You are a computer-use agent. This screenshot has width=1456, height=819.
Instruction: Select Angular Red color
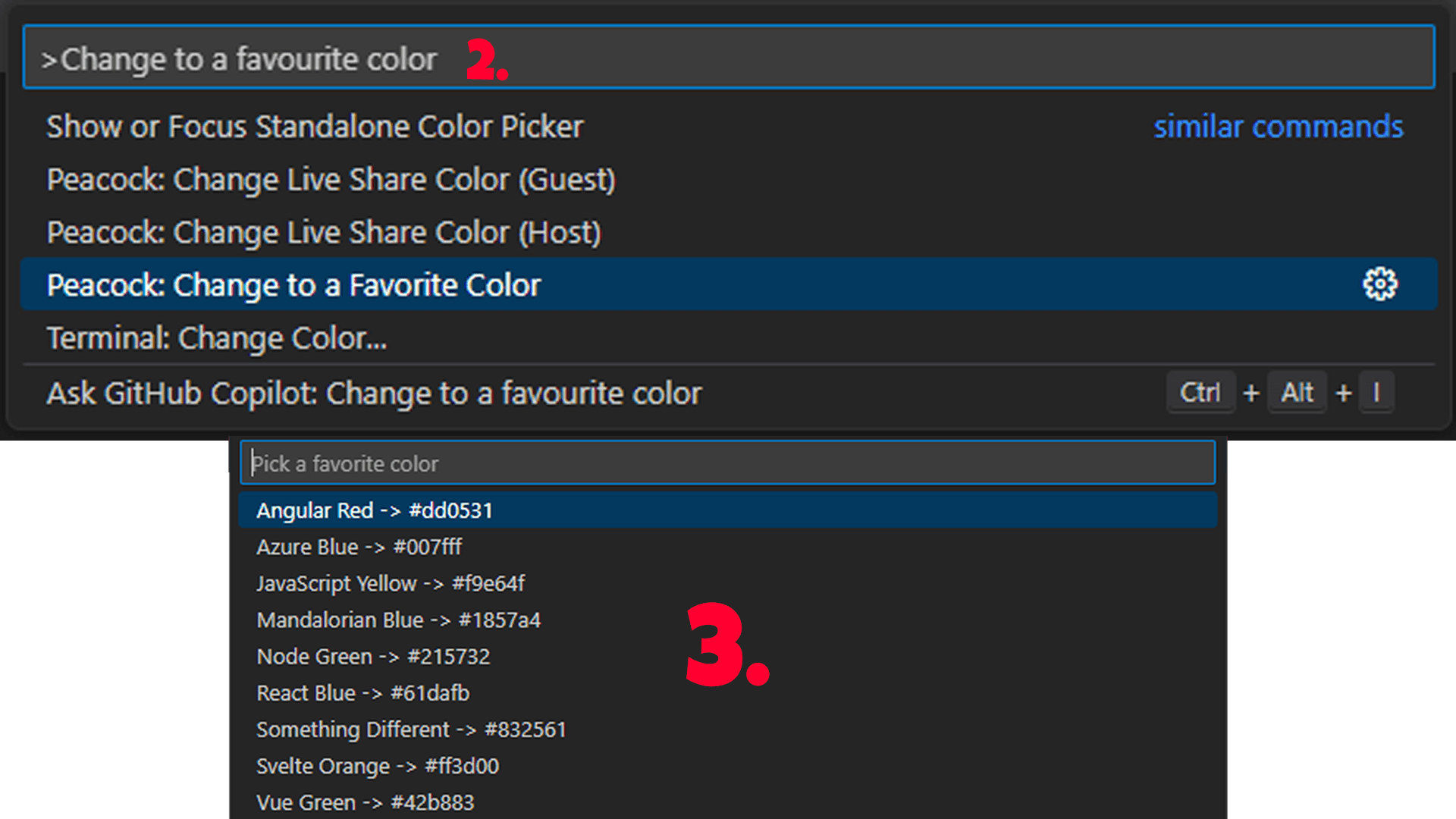pos(375,510)
